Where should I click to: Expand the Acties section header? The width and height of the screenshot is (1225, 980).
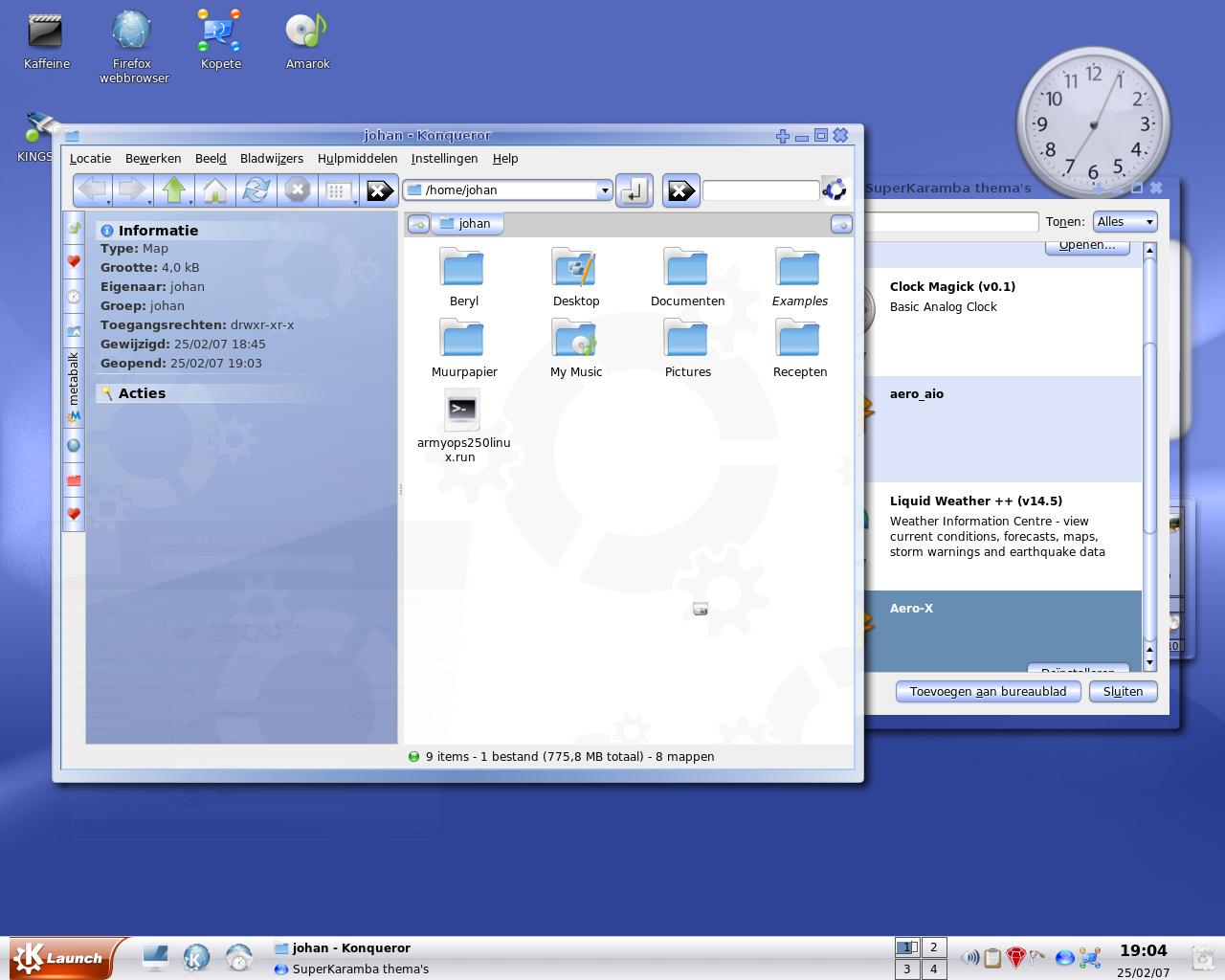coord(211,393)
